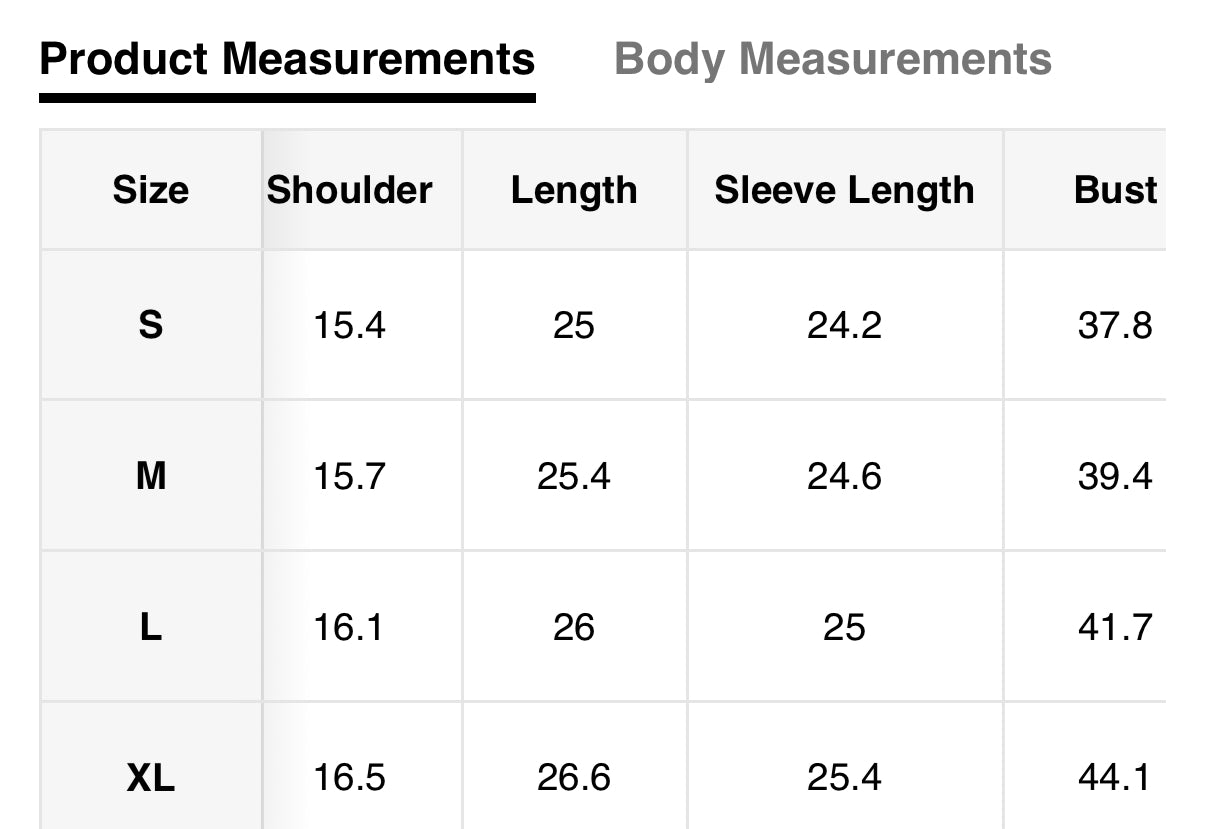This screenshot has width=1206, height=829.
Task: Click the Size column header
Action: (150, 190)
